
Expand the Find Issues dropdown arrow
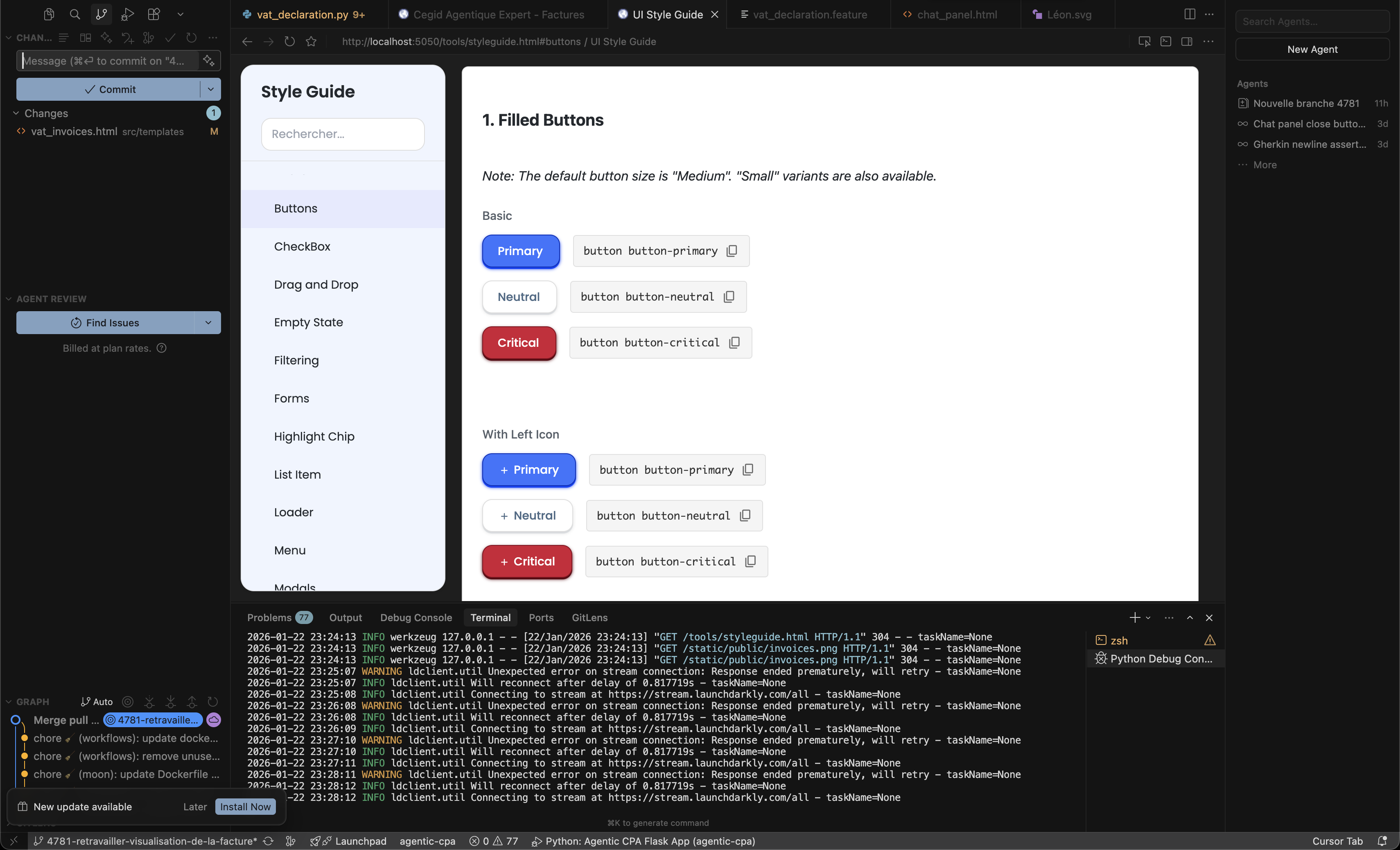(208, 323)
